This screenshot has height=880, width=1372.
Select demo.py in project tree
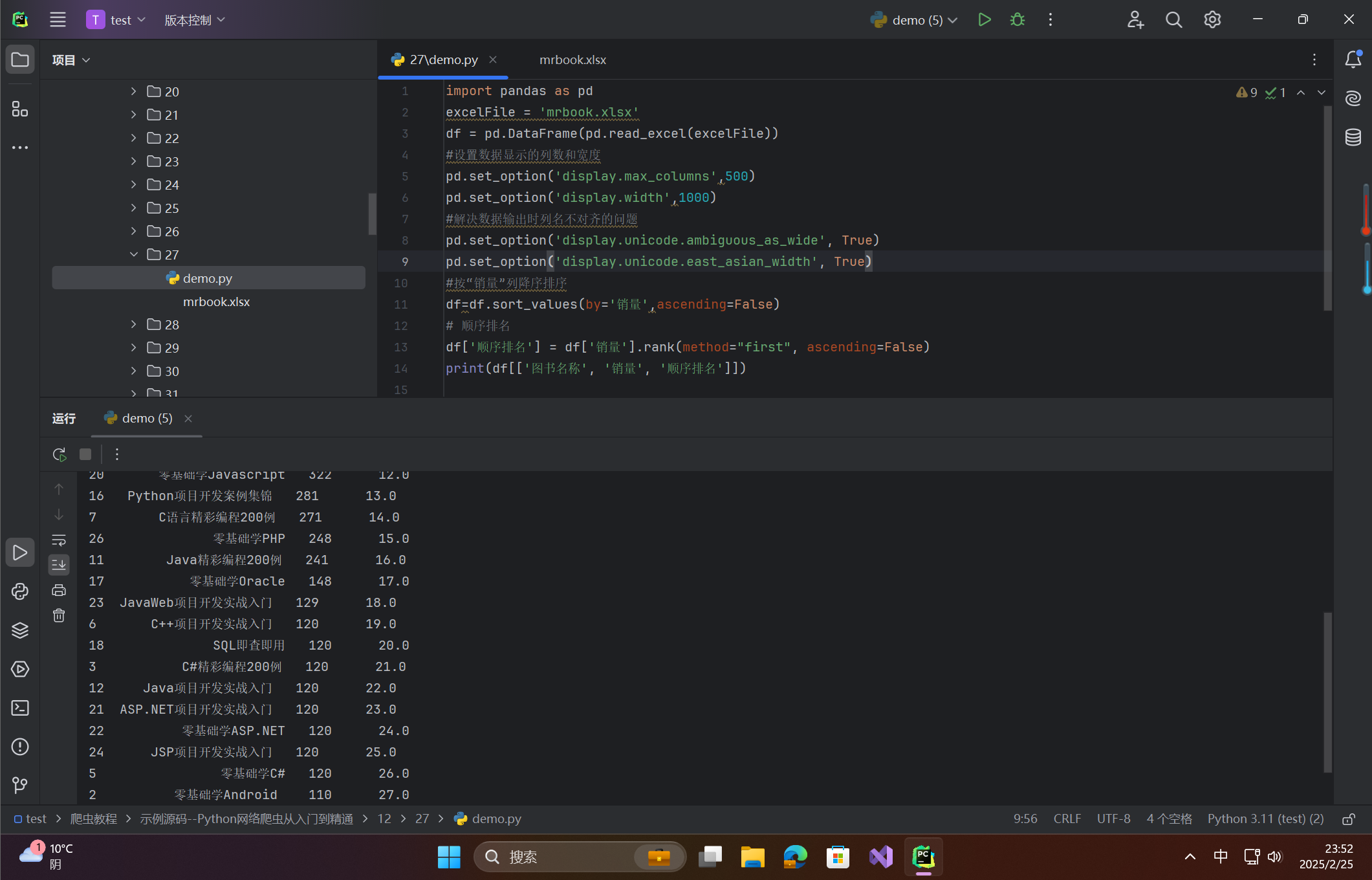click(x=208, y=278)
